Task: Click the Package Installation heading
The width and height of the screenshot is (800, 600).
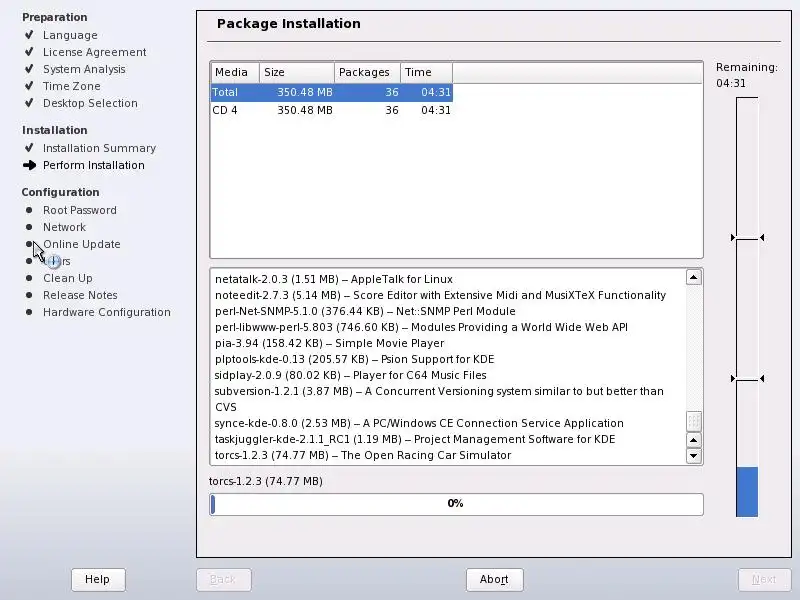Action: coord(289,23)
